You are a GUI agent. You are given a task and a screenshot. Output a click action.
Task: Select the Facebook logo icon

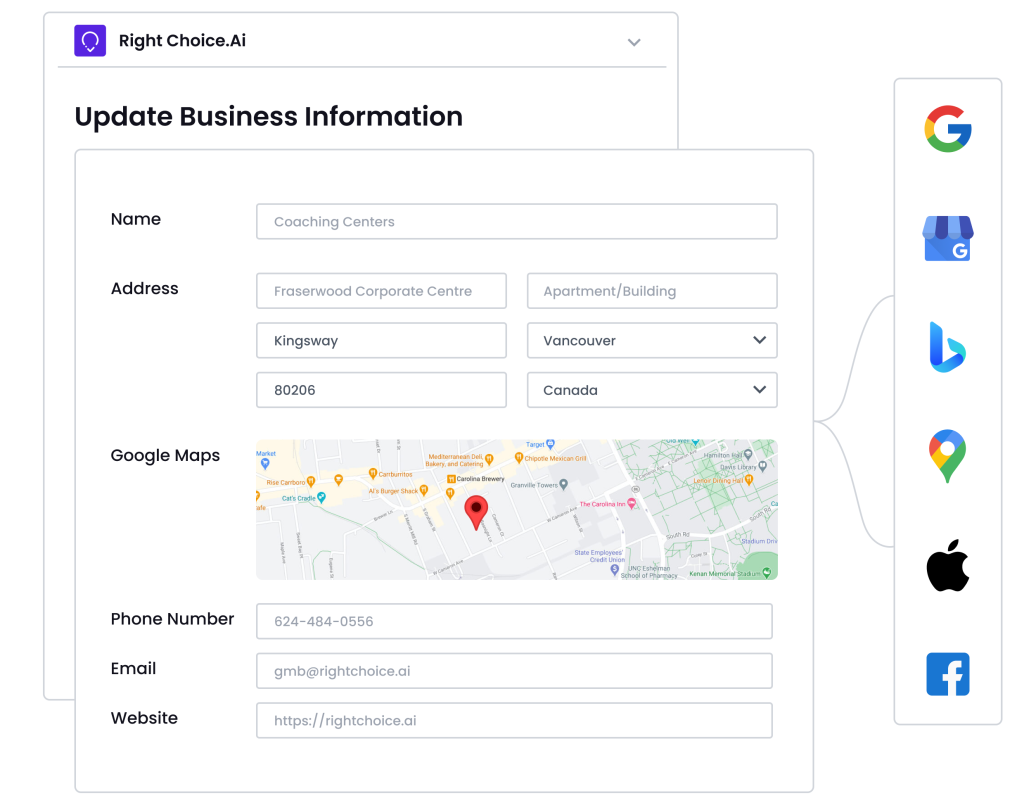click(948, 674)
